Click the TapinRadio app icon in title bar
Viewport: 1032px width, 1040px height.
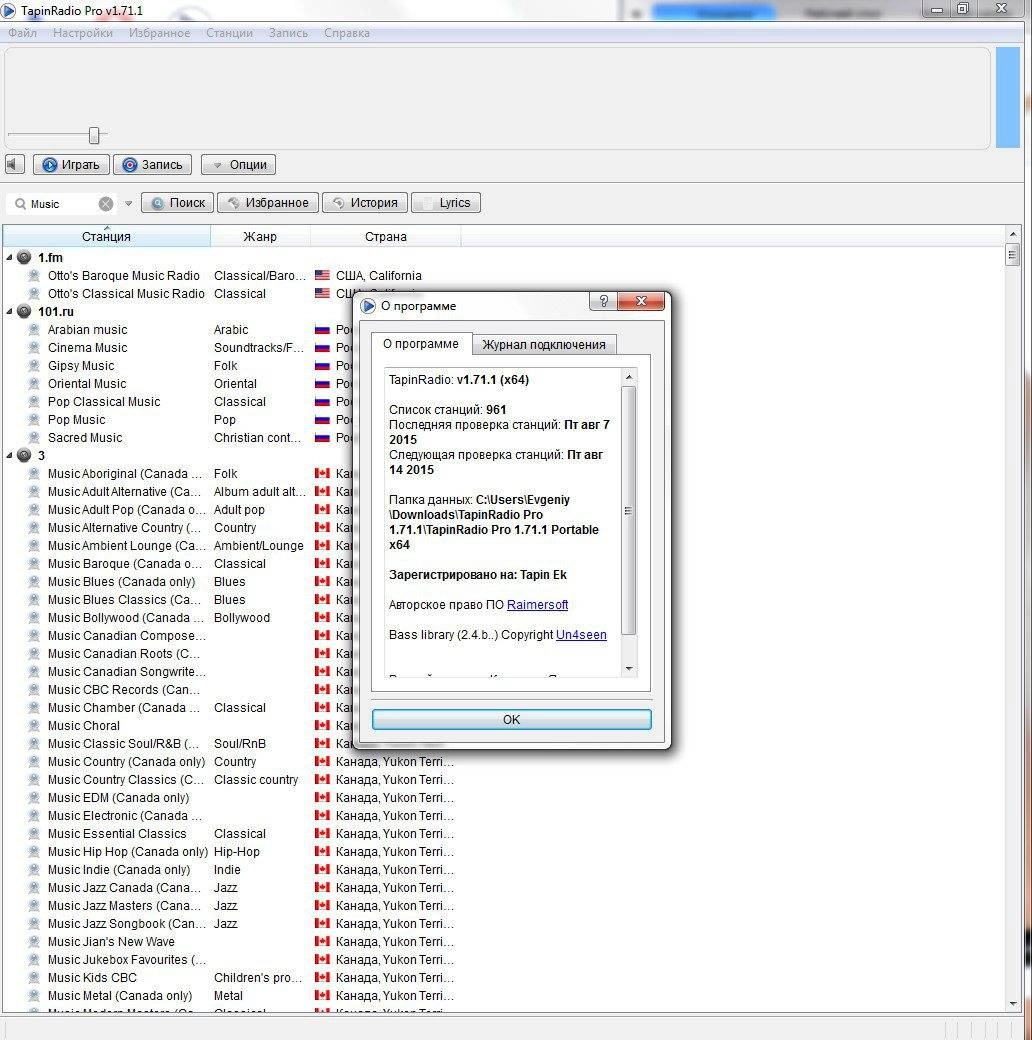point(9,11)
